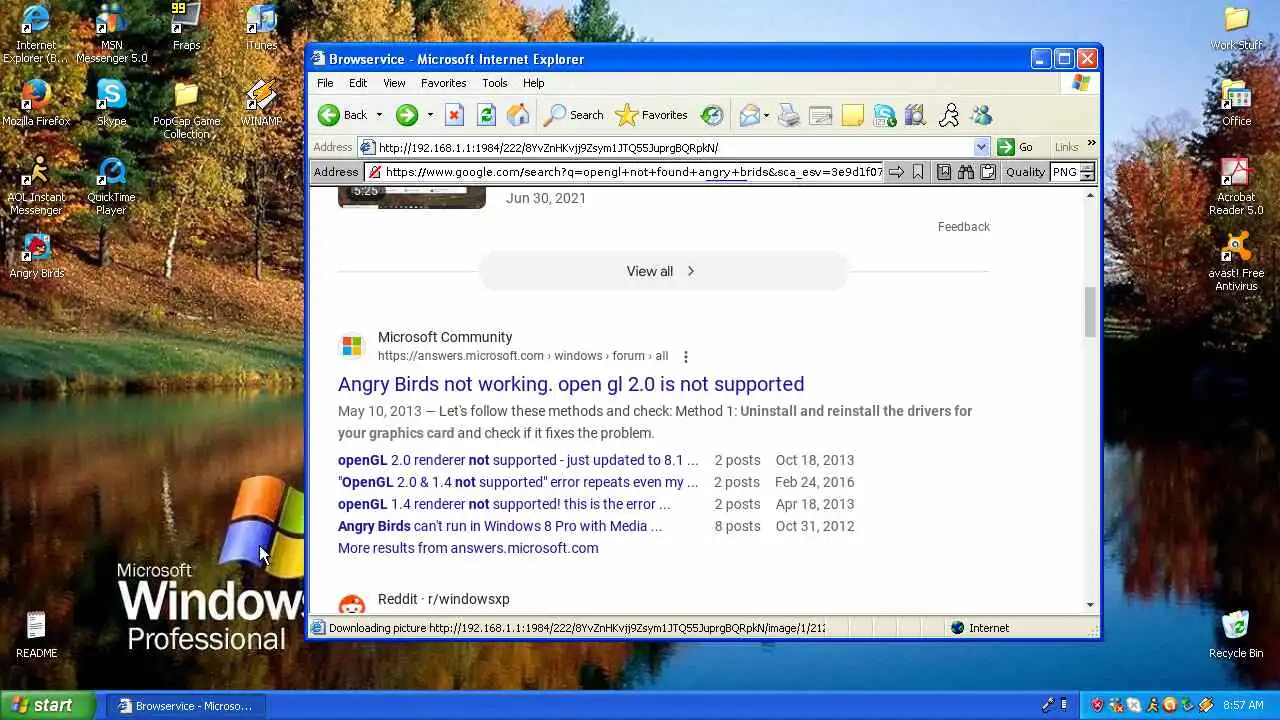Open the Favorites menu in menu bar

coord(443,83)
